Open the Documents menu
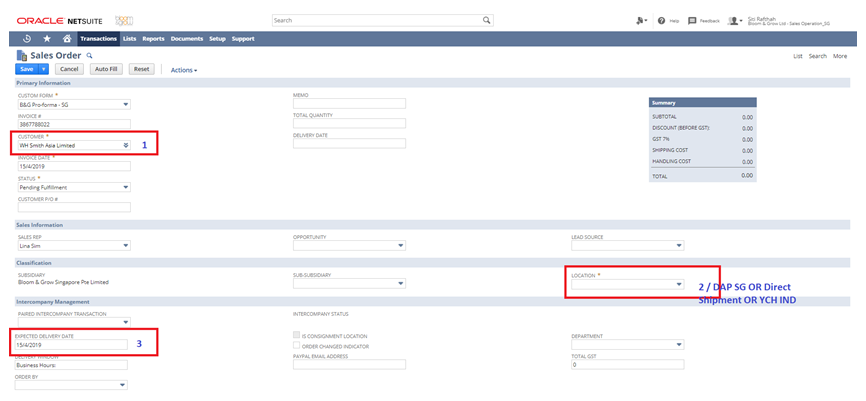The height and width of the screenshot is (401, 866). [187, 39]
